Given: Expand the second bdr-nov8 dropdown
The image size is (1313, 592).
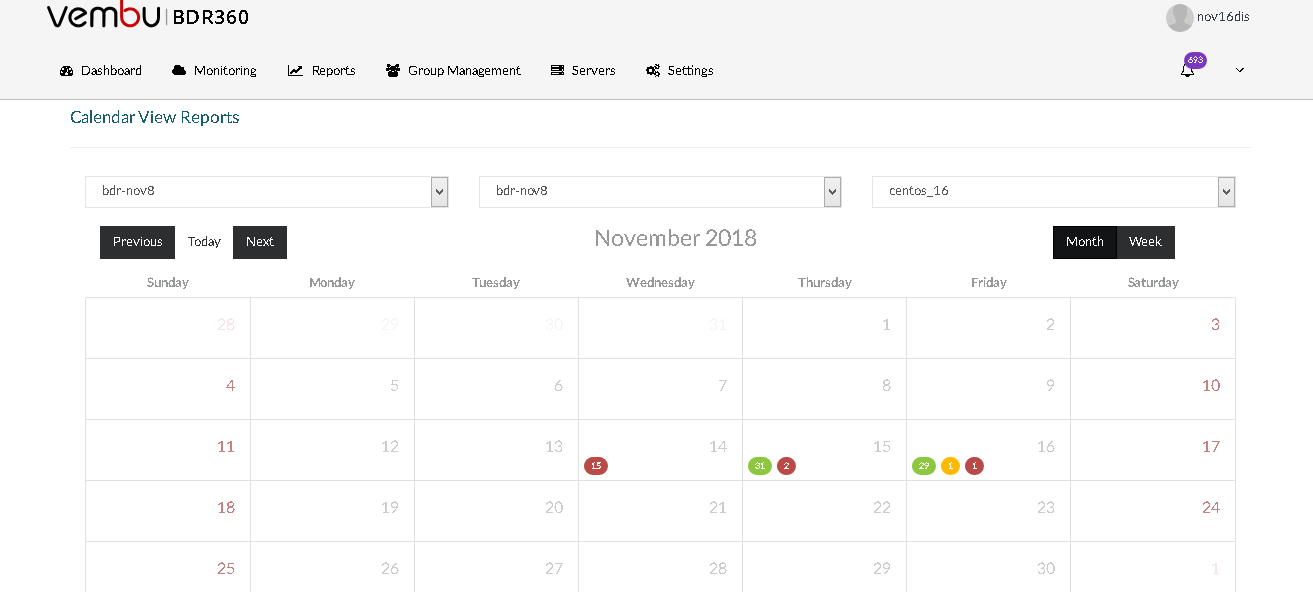Looking at the screenshot, I should (660, 191).
